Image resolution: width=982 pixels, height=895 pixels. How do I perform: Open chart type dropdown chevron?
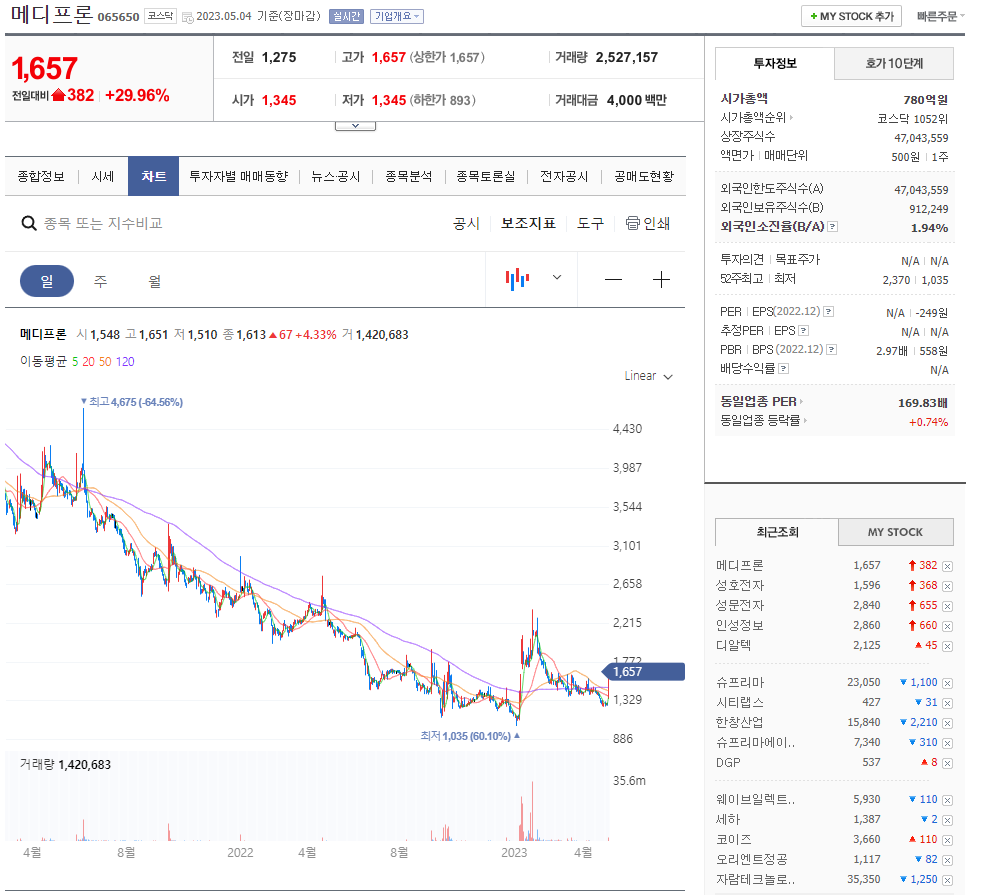tap(557, 277)
